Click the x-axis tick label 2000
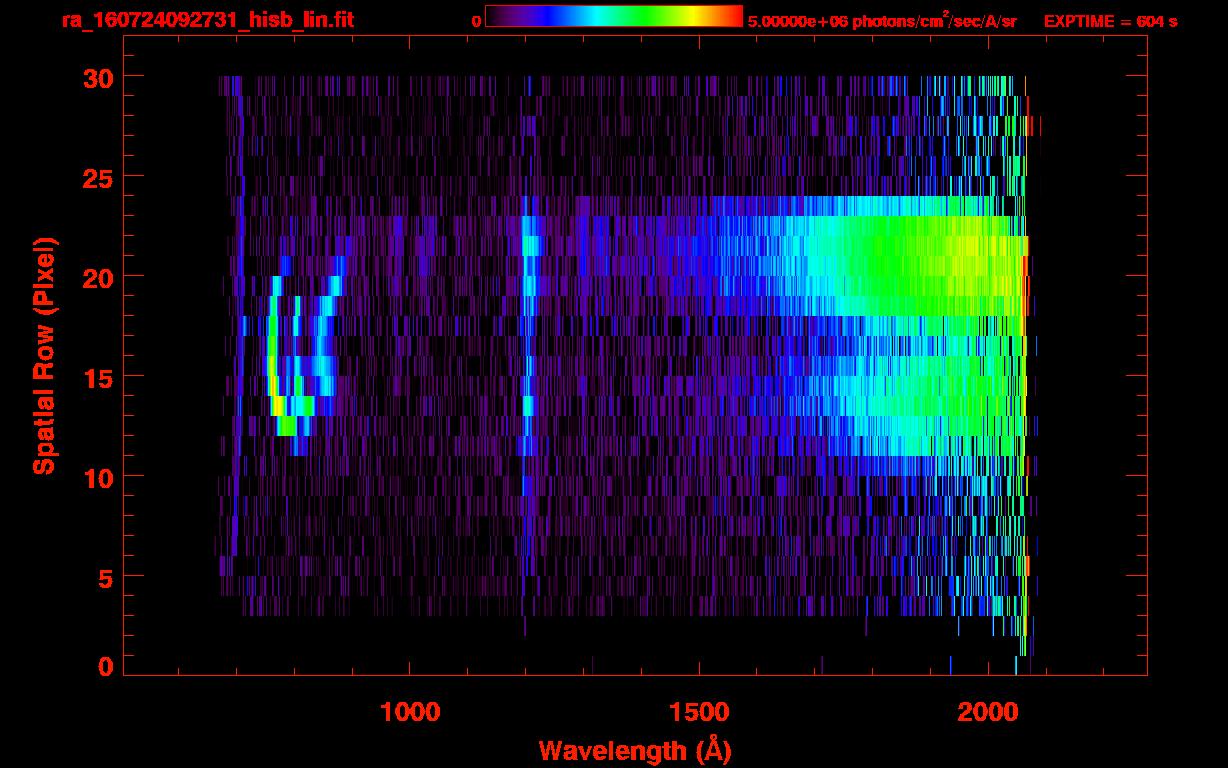 click(x=988, y=711)
